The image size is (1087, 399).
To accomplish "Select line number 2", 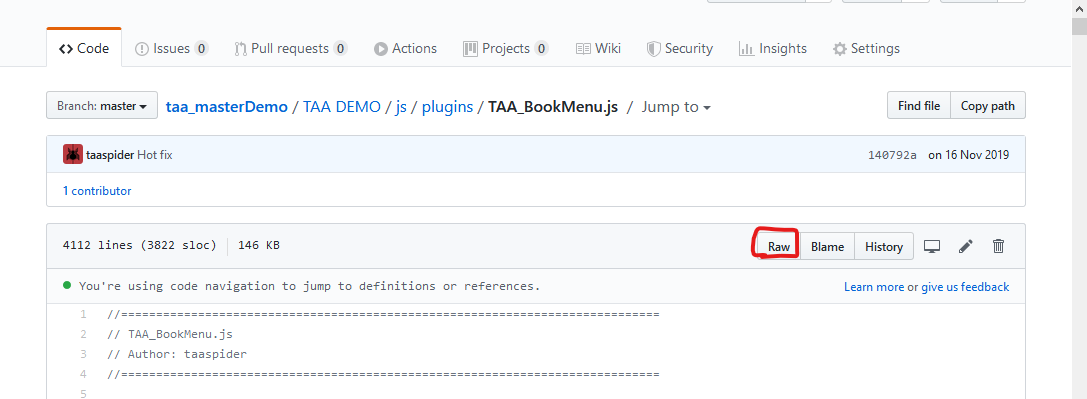I will pos(83,334).
